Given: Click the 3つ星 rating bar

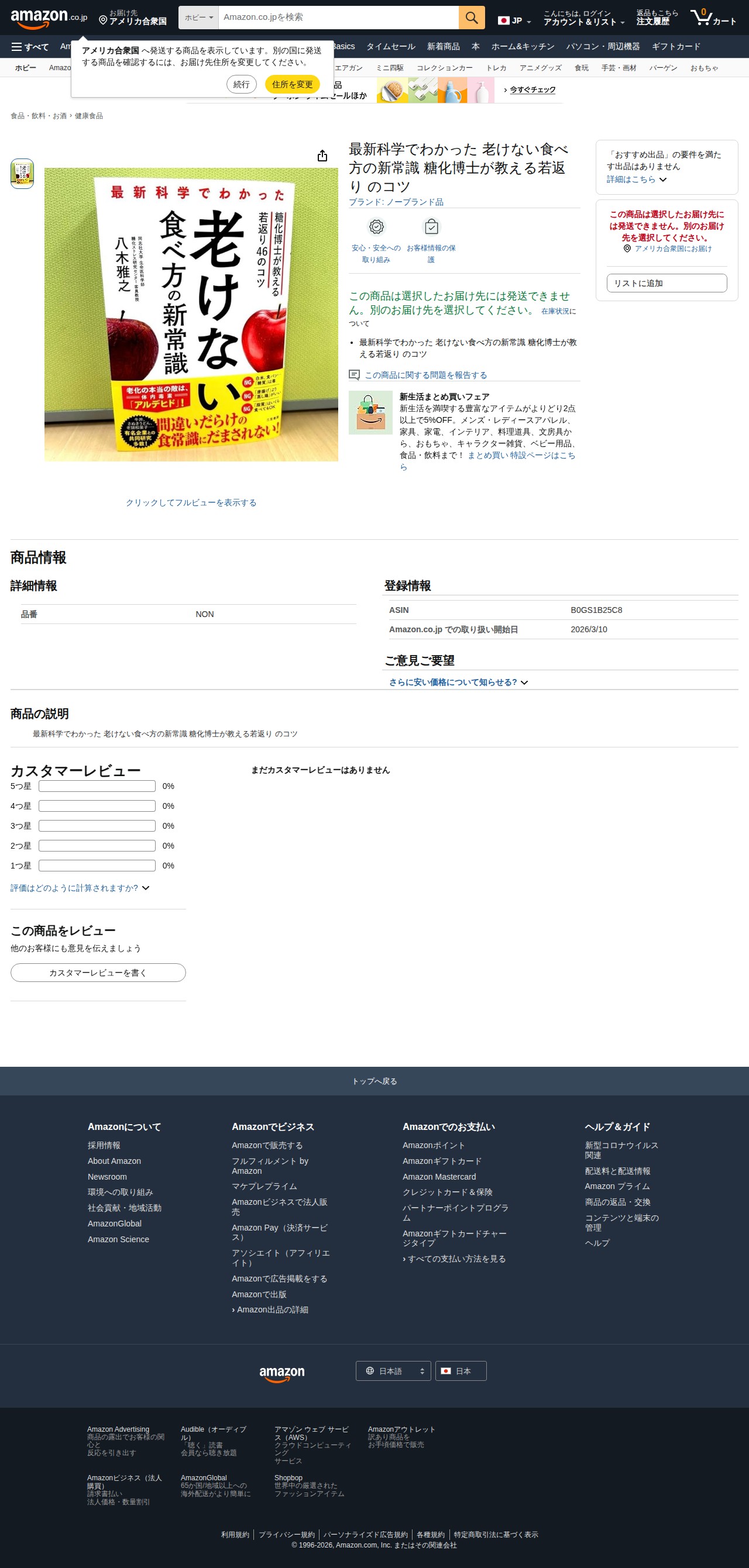Looking at the screenshot, I should pos(97,826).
